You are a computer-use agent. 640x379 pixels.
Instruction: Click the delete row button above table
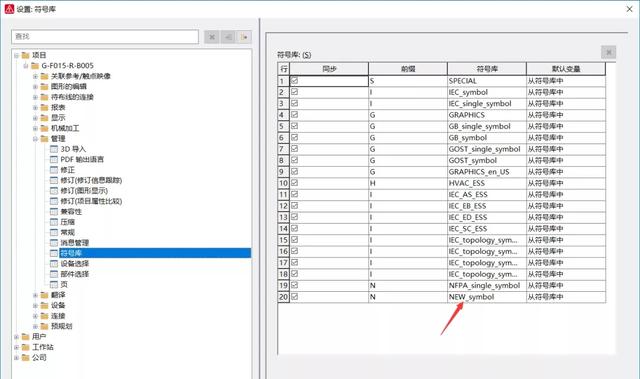coord(609,52)
